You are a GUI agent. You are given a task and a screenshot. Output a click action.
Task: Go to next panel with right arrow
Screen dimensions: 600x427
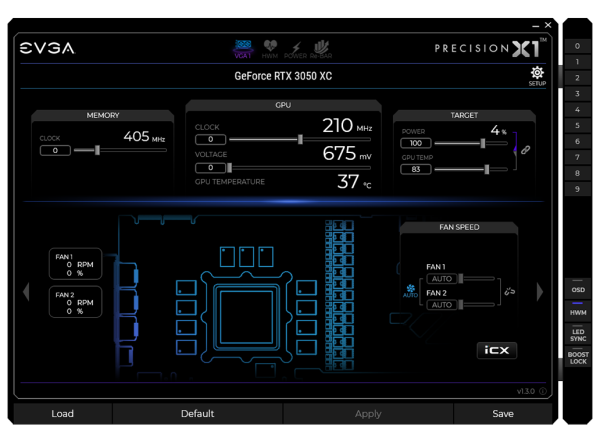coord(540,292)
